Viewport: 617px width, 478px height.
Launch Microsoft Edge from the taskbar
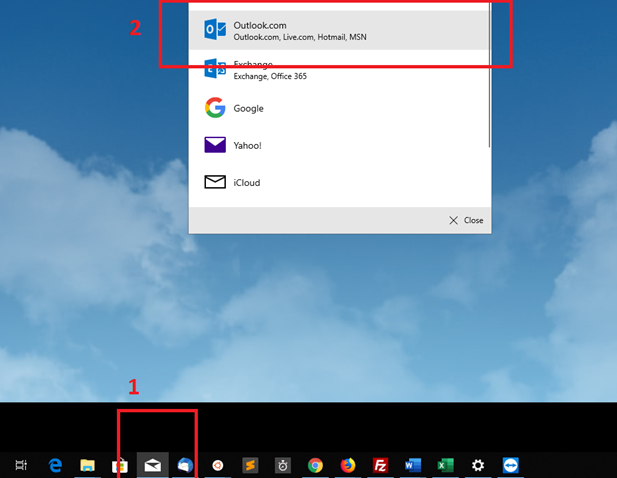55,465
